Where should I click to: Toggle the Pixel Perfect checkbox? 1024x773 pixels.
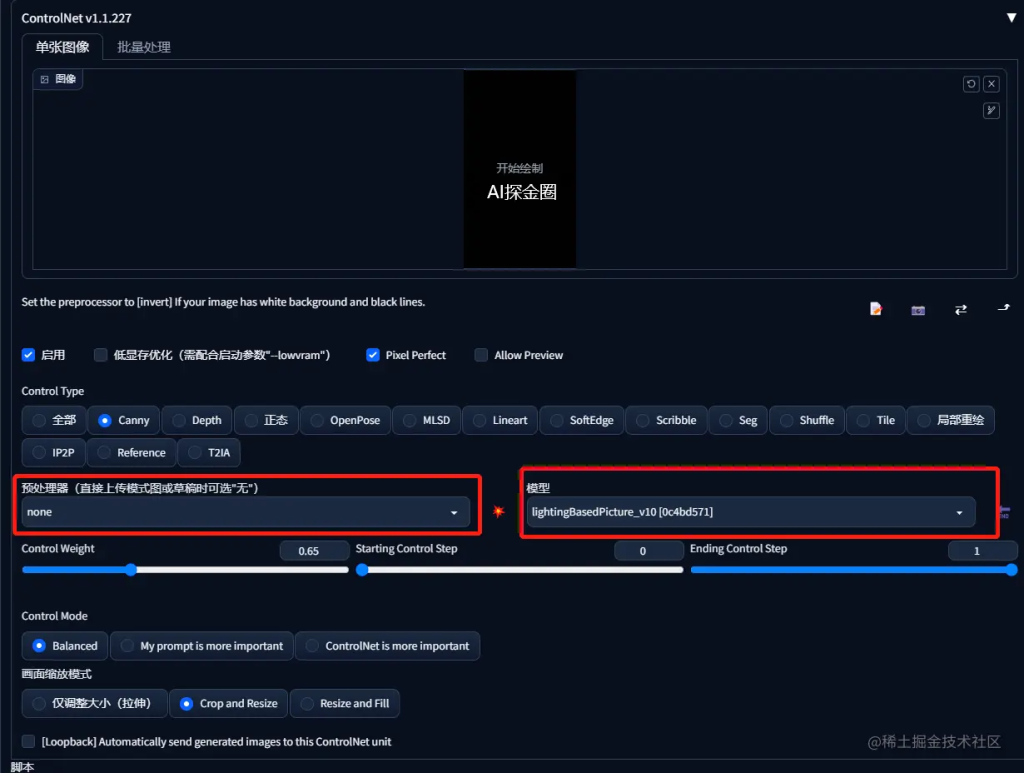(x=373, y=355)
